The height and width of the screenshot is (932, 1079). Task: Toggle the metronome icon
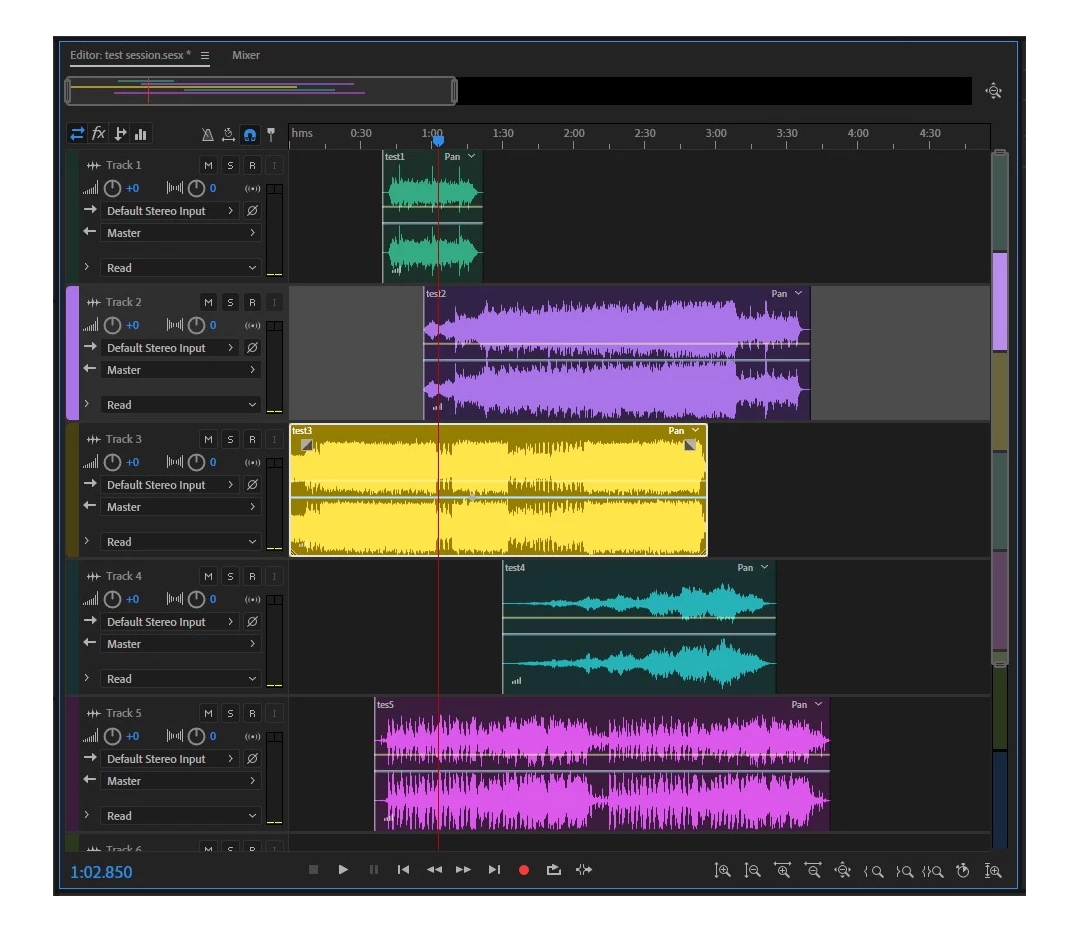[207, 134]
